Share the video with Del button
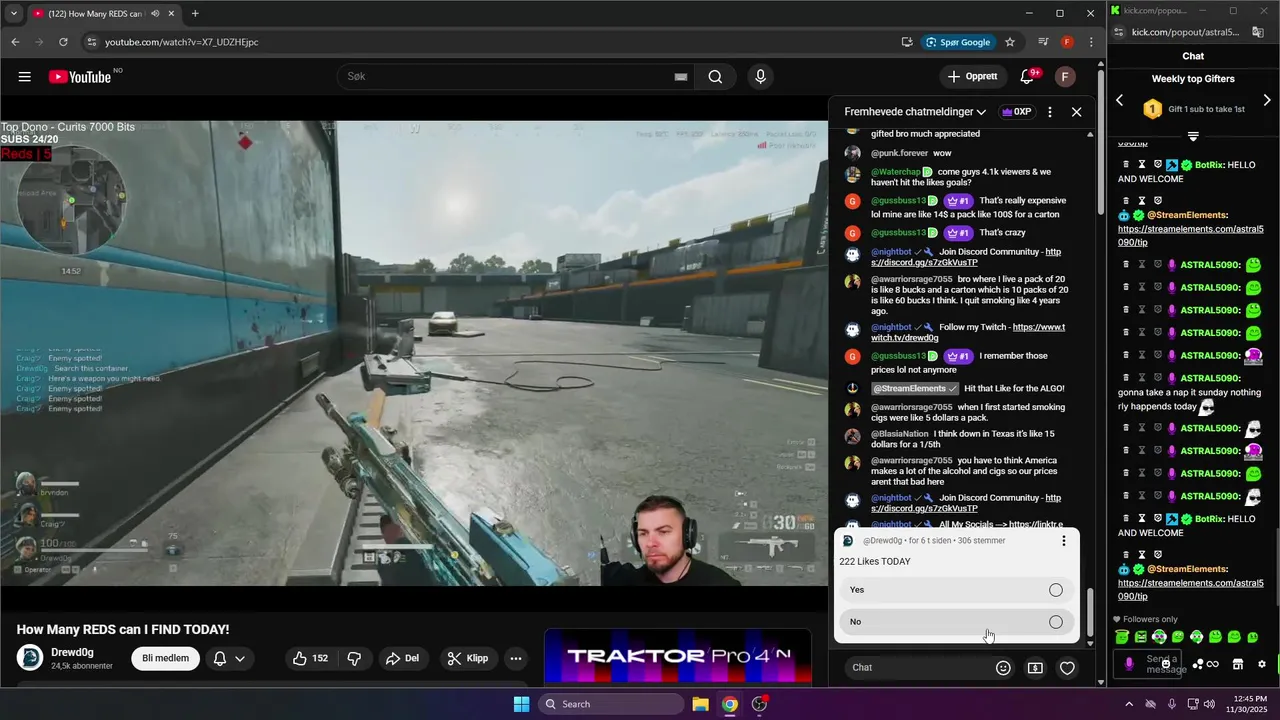The width and height of the screenshot is (1280, 720). (402, 658)
